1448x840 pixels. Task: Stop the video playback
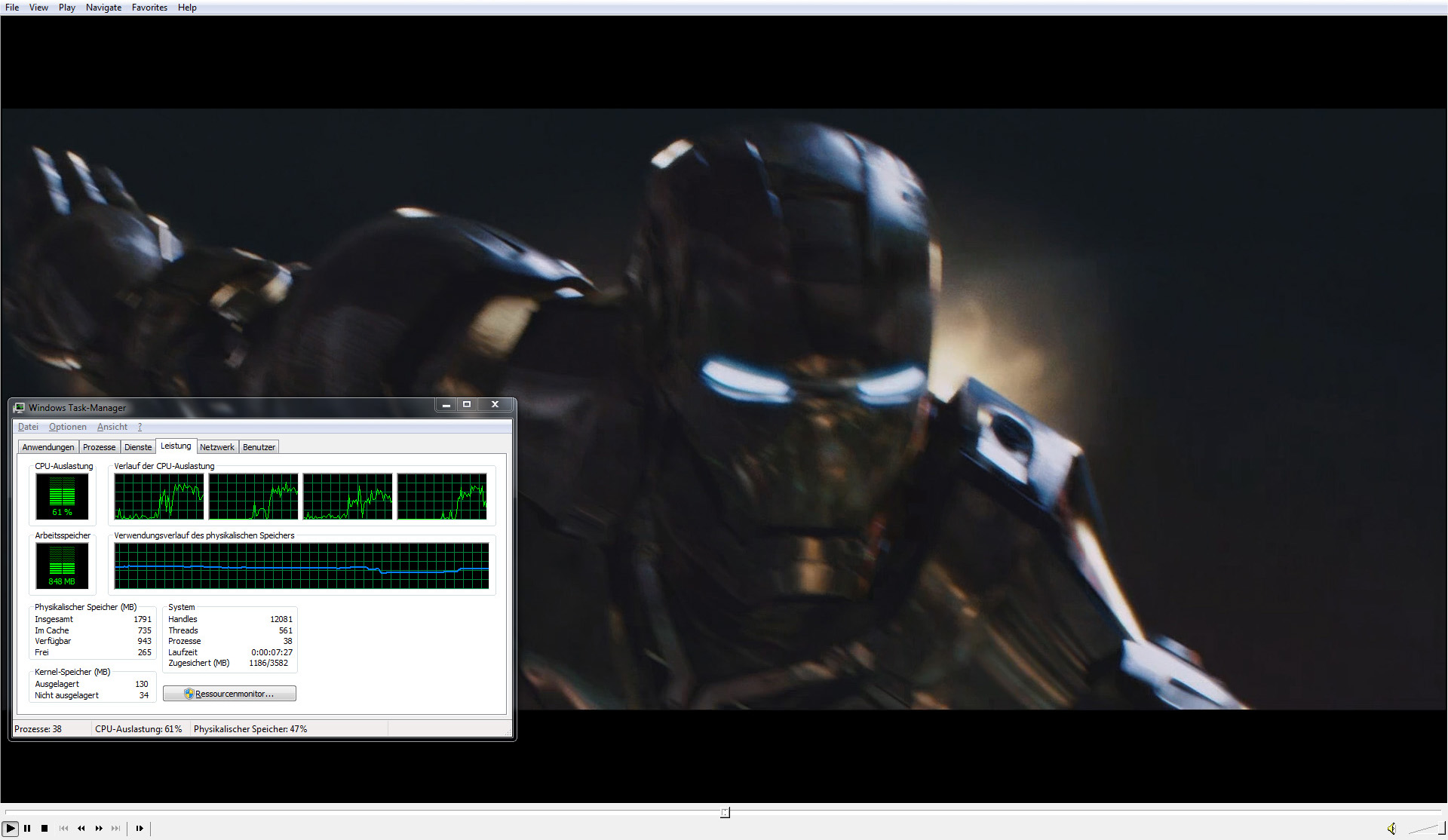point(44,828)
